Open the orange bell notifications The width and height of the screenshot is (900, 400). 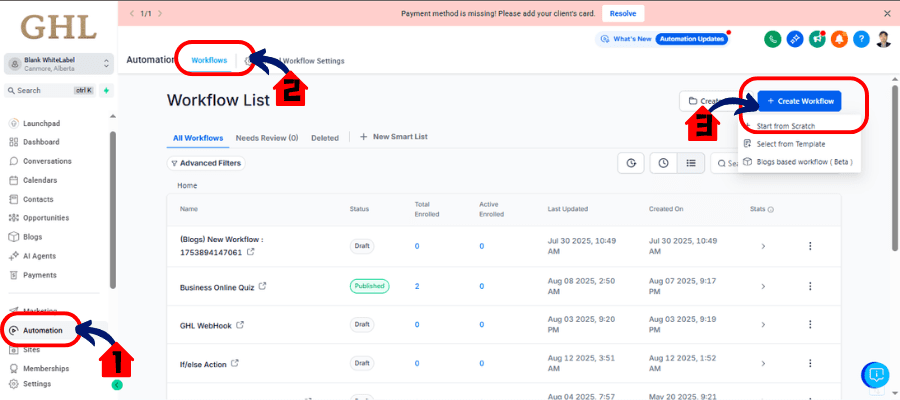pos(839,39)
